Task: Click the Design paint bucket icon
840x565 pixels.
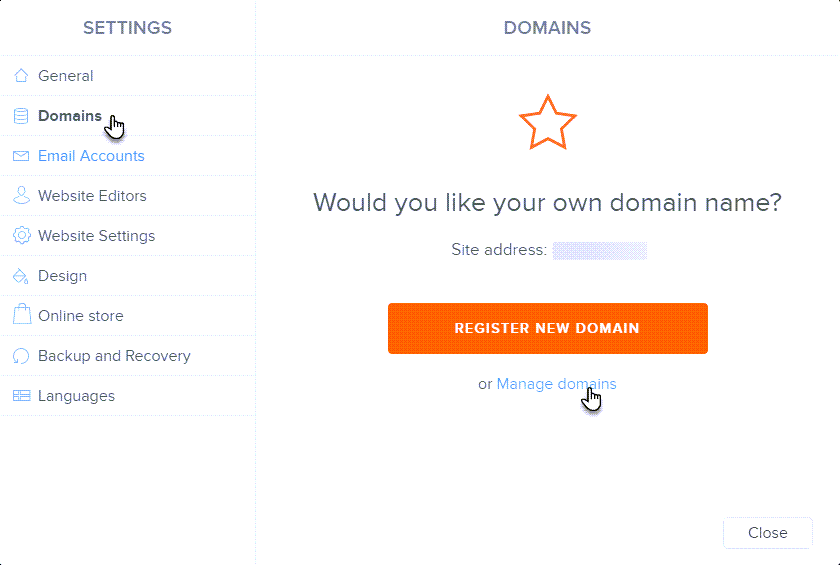Action: (x=21, y=276)
